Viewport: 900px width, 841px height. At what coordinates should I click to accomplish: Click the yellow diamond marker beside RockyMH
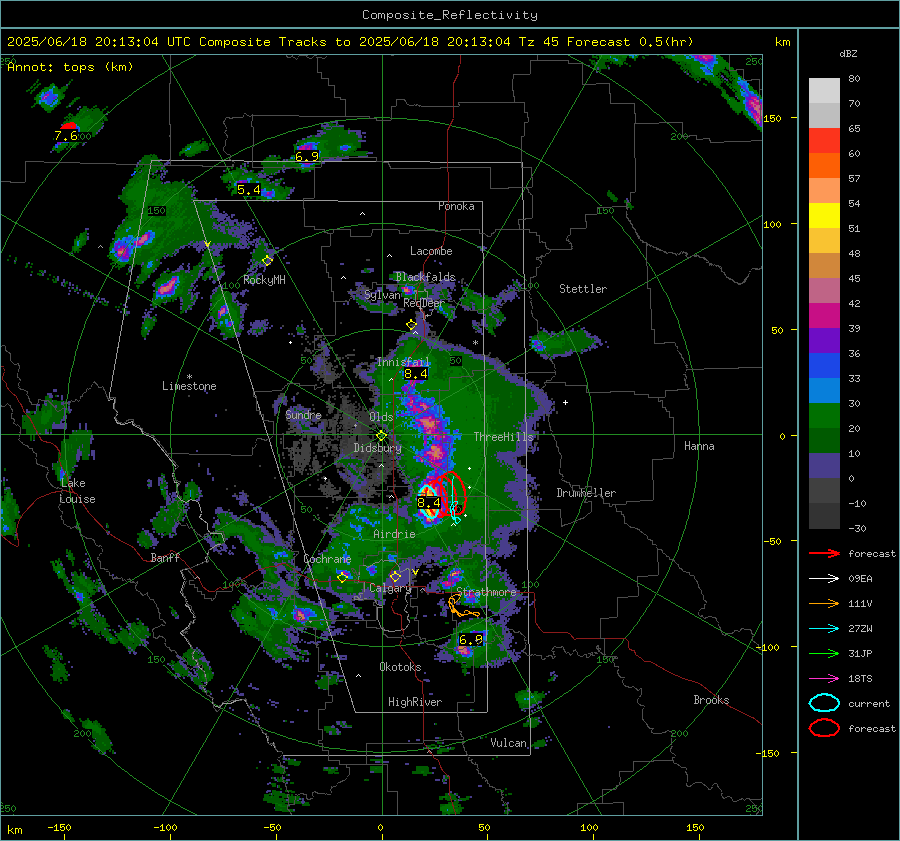[x=267, y=261]
